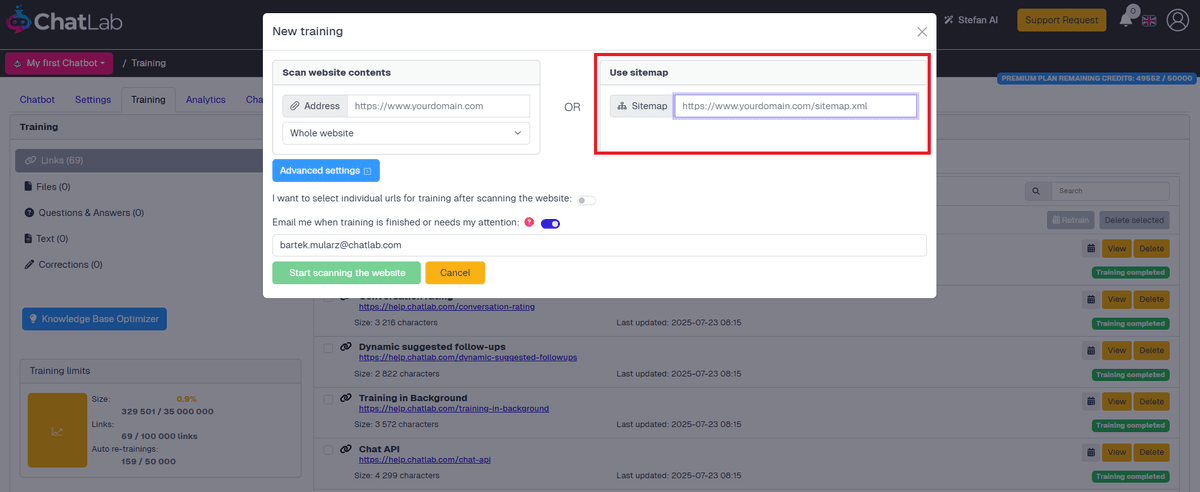This screenshot has width=1200, height=492.
Task: Click calendar icon for Chat API row
Action: tap(1090, 452)
